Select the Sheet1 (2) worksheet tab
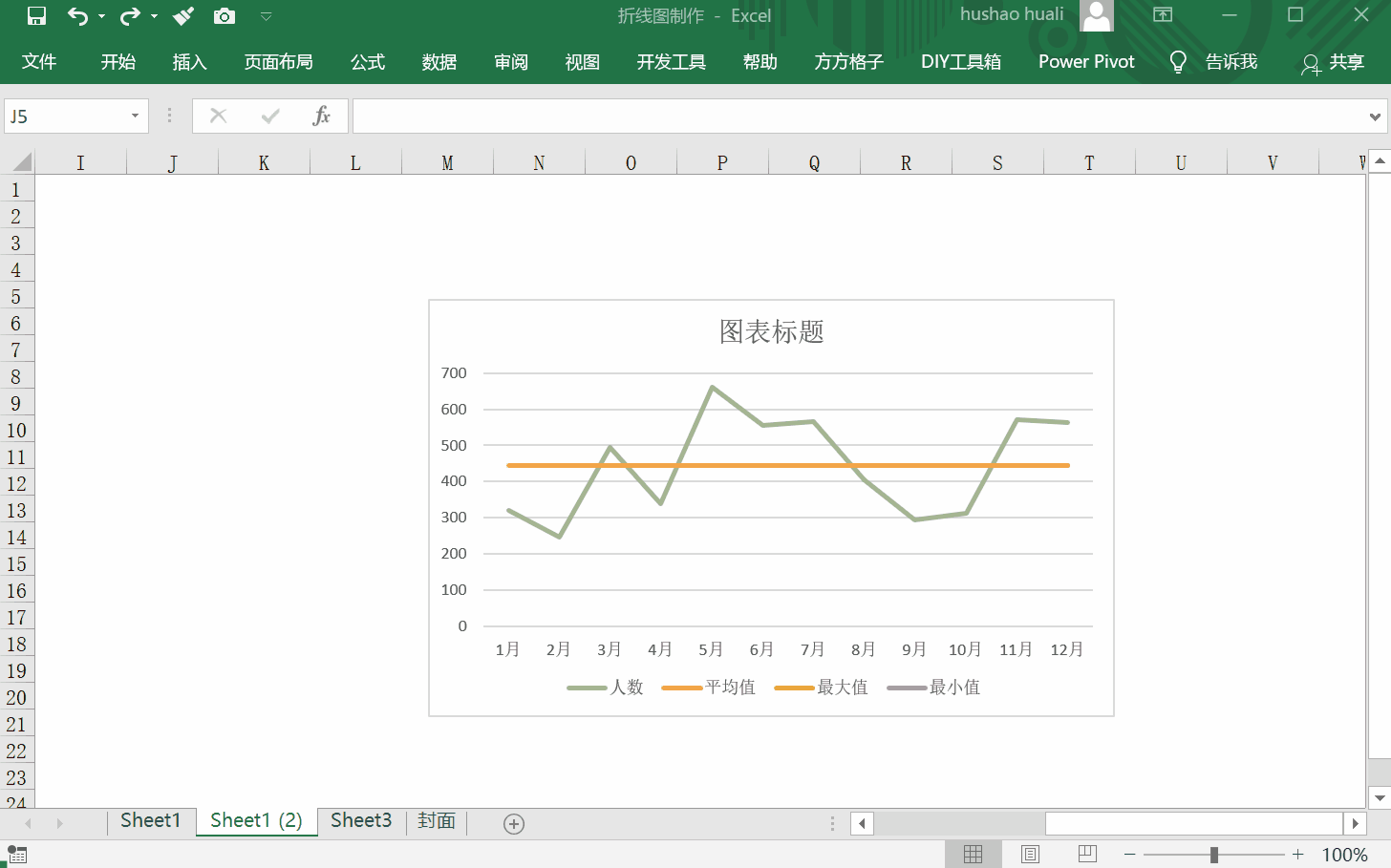Viewport: 1391px width, 868px height. [x=256, y=820]
